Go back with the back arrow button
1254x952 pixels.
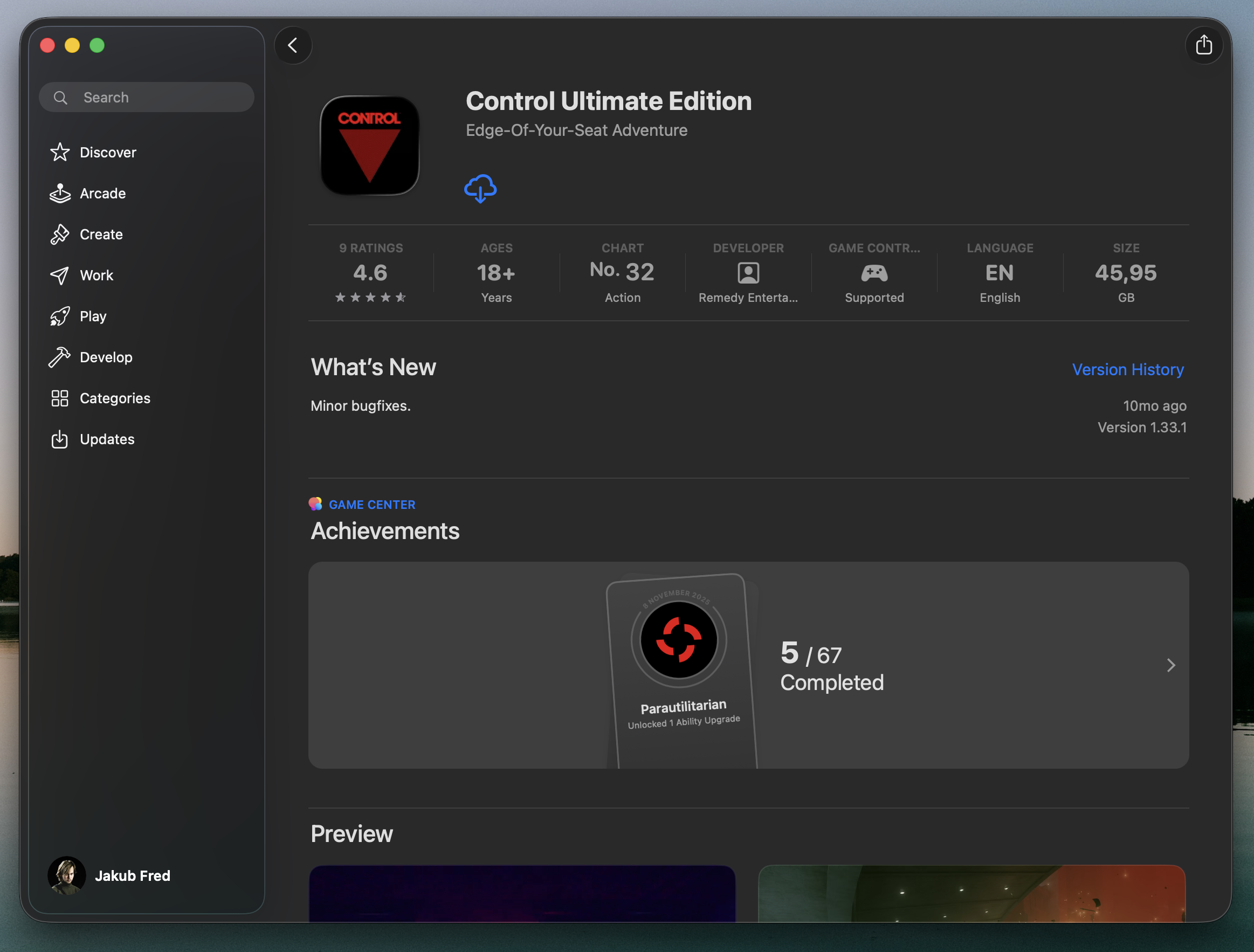pyautogui.click(x=293, y=45)
